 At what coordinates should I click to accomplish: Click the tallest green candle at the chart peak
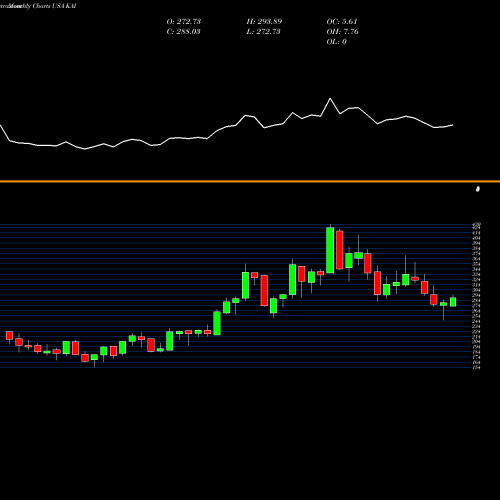[x=330, y=250]
